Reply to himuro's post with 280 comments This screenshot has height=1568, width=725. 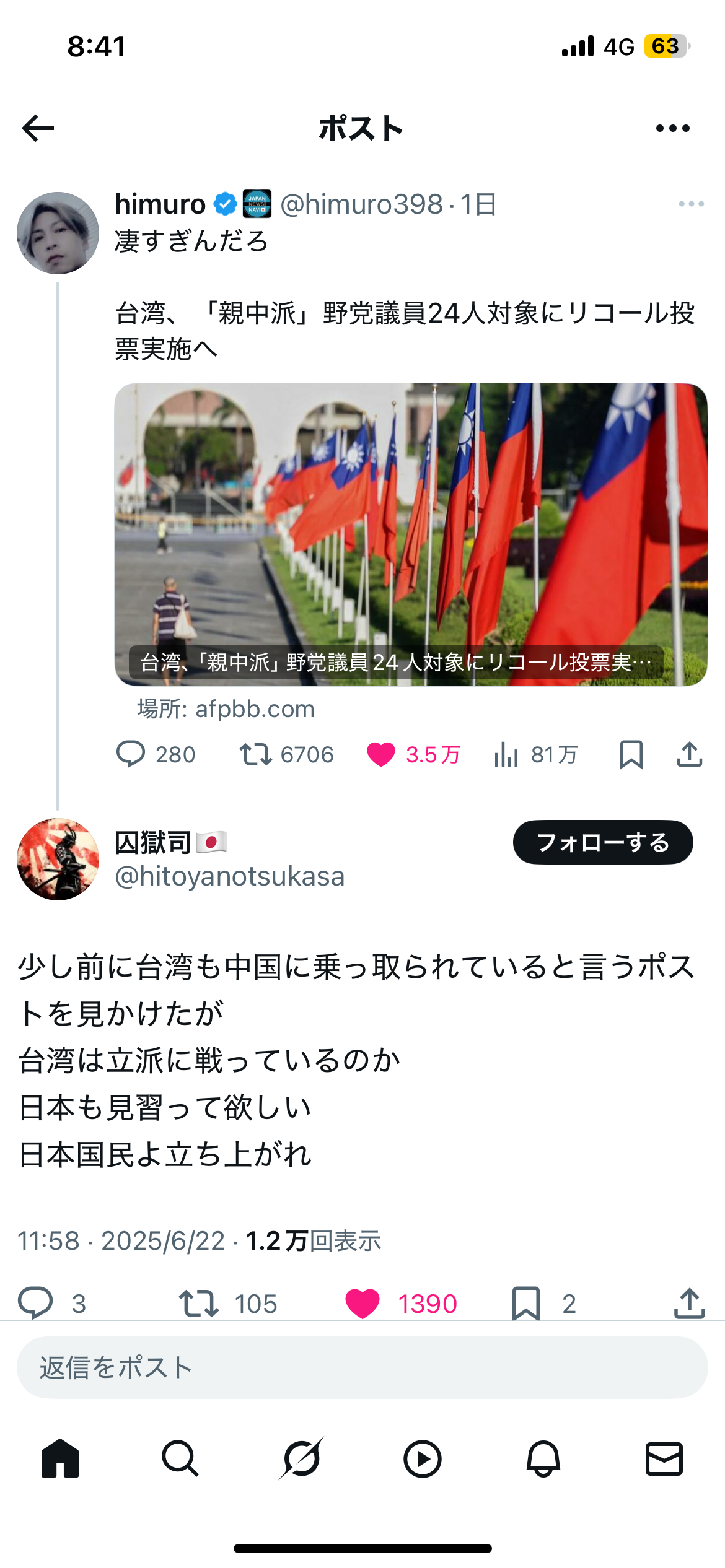tap(156, 754)
